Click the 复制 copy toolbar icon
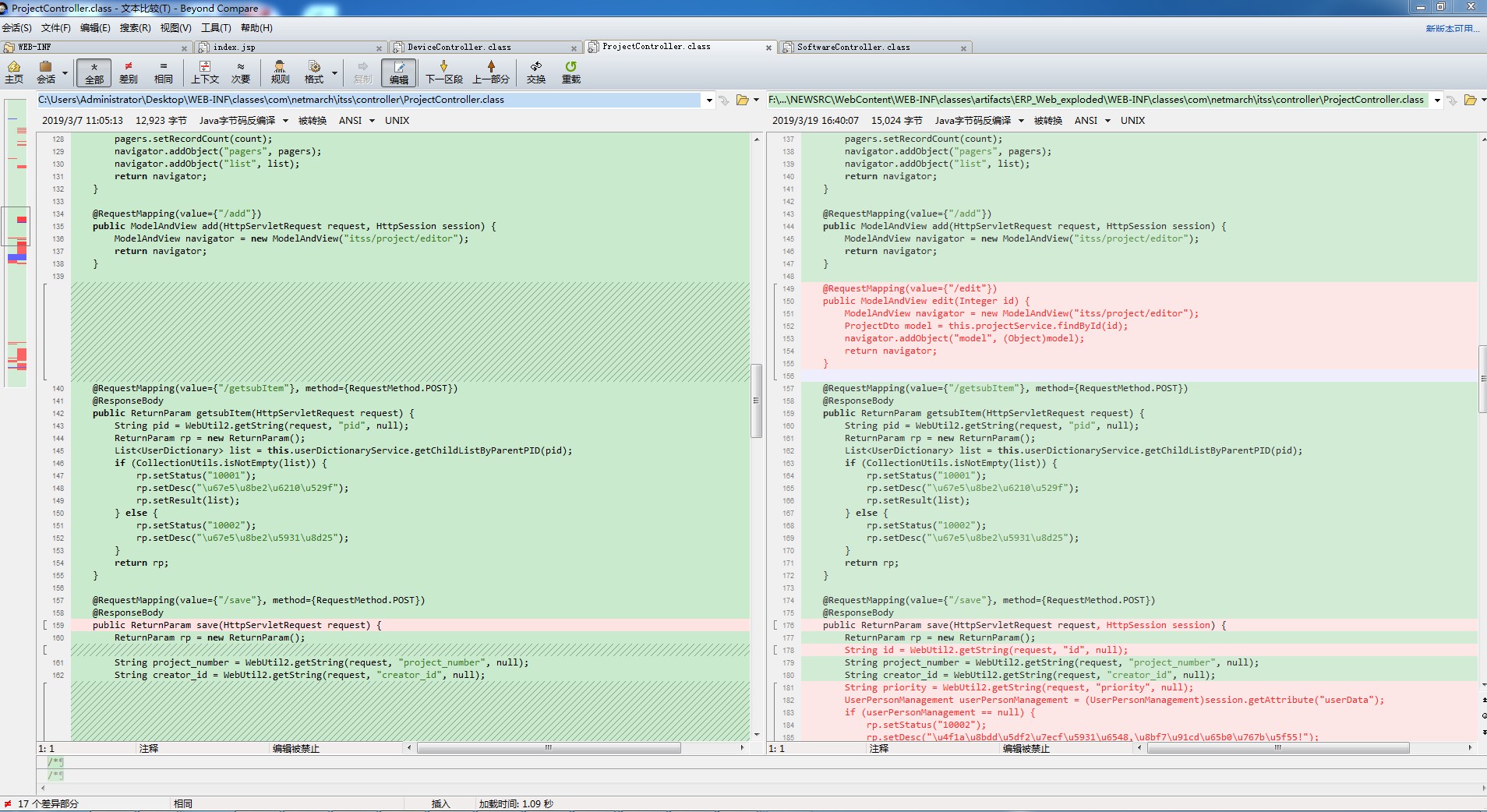1487x812 pixels. 363,72
